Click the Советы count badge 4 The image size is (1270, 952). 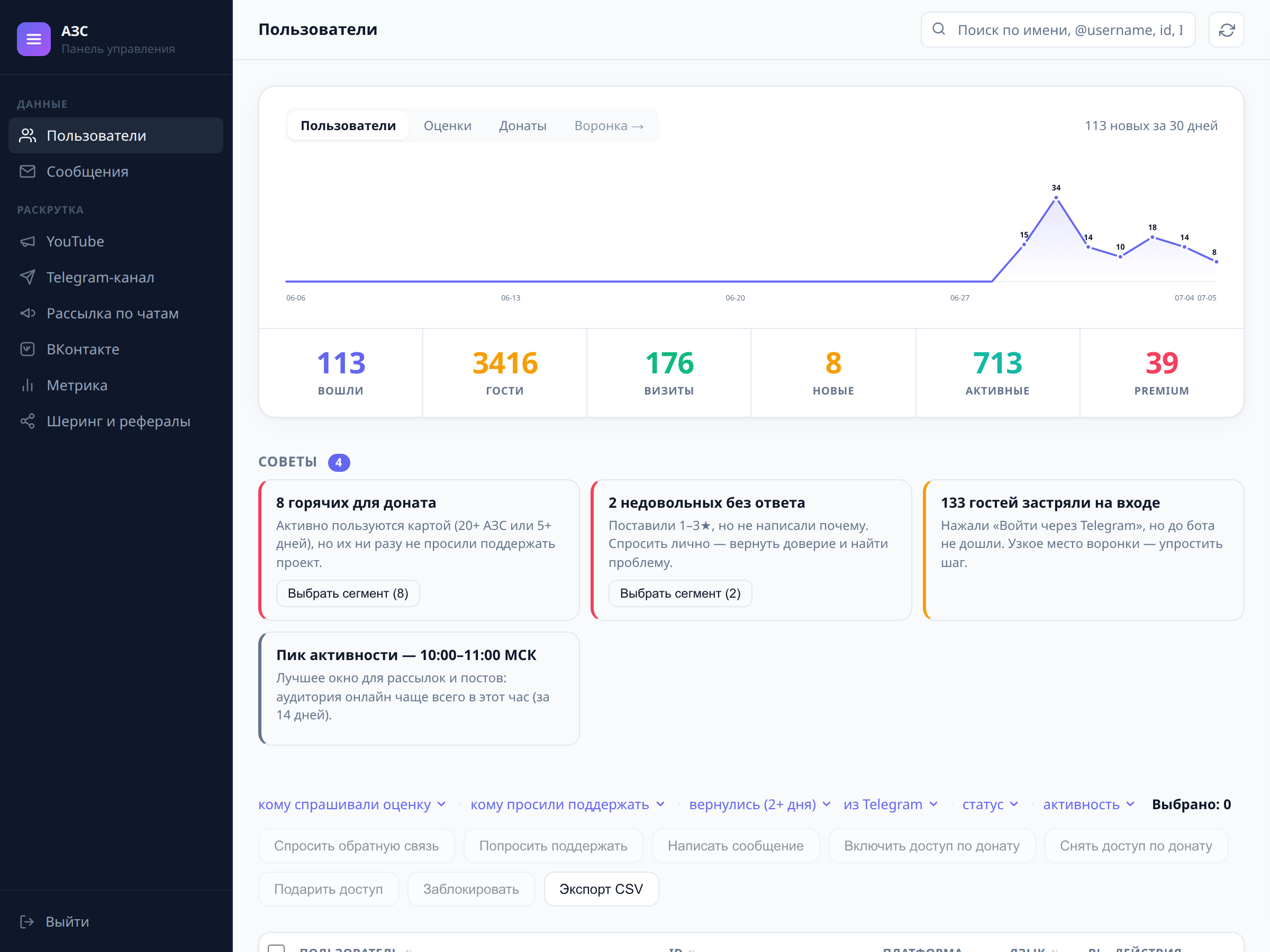[339, 463]
